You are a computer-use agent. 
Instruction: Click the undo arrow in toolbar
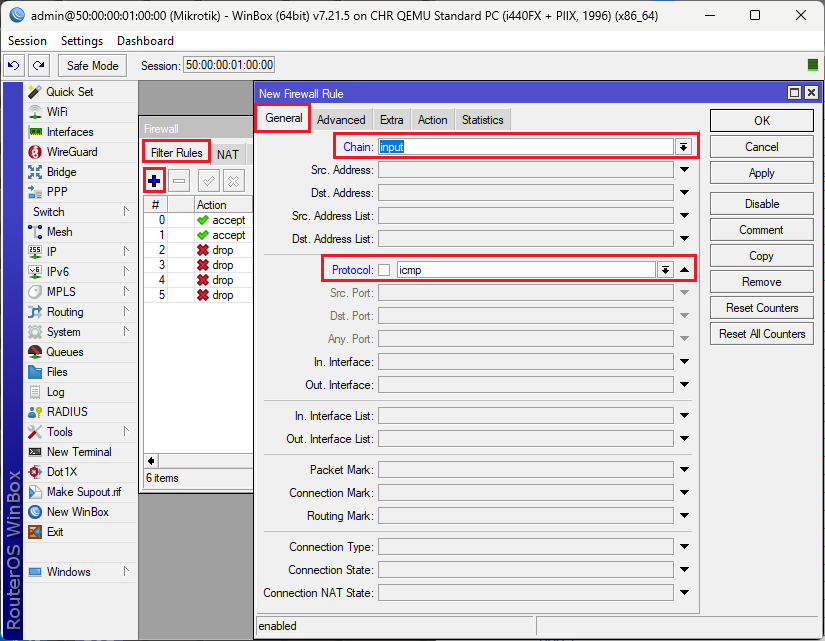(x=14, y=65)
